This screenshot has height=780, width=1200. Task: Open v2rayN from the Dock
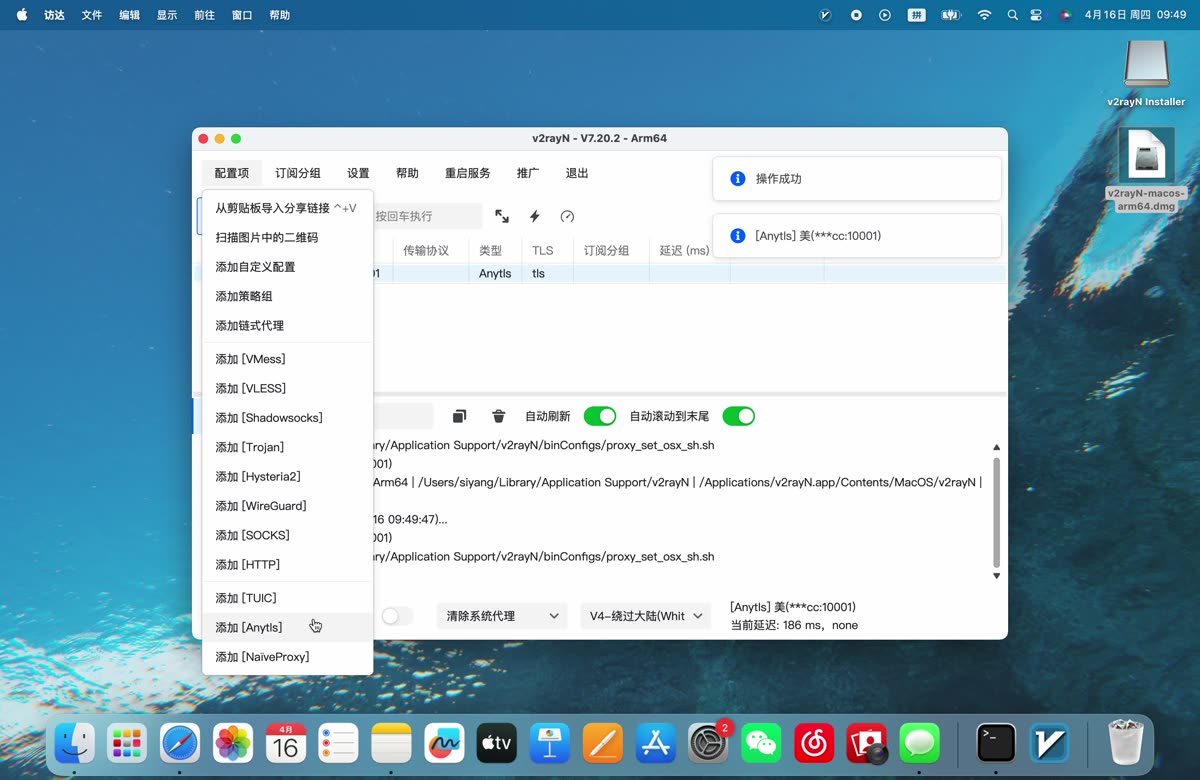[1049, 743]
